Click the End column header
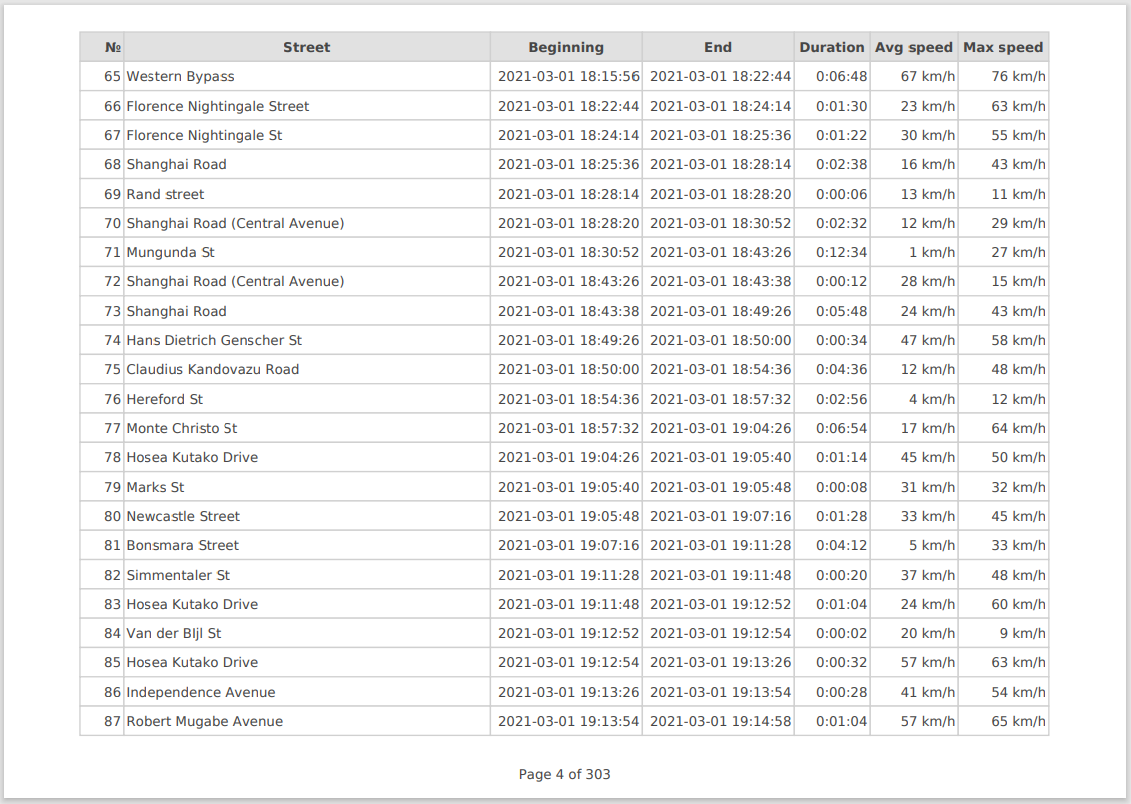1131x804 pixels. pyautogui.click(x=718, y=47)
